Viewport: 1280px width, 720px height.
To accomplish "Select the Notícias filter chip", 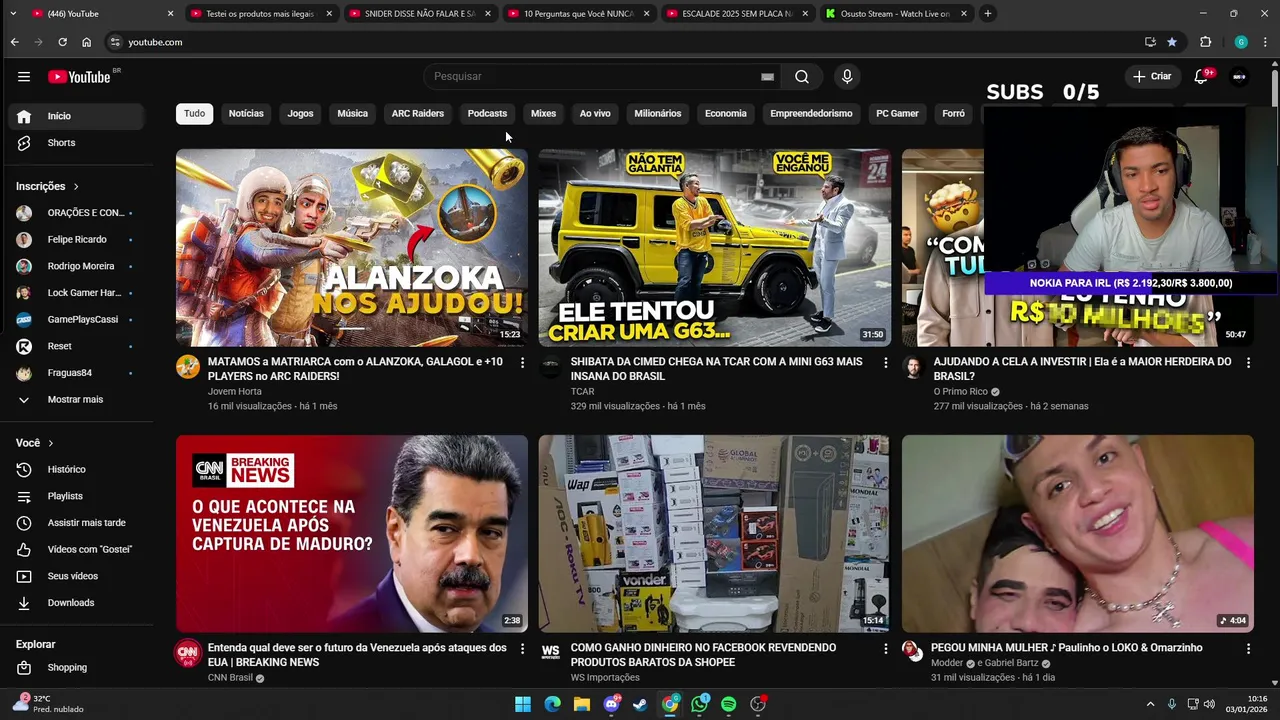I will 246,113.
